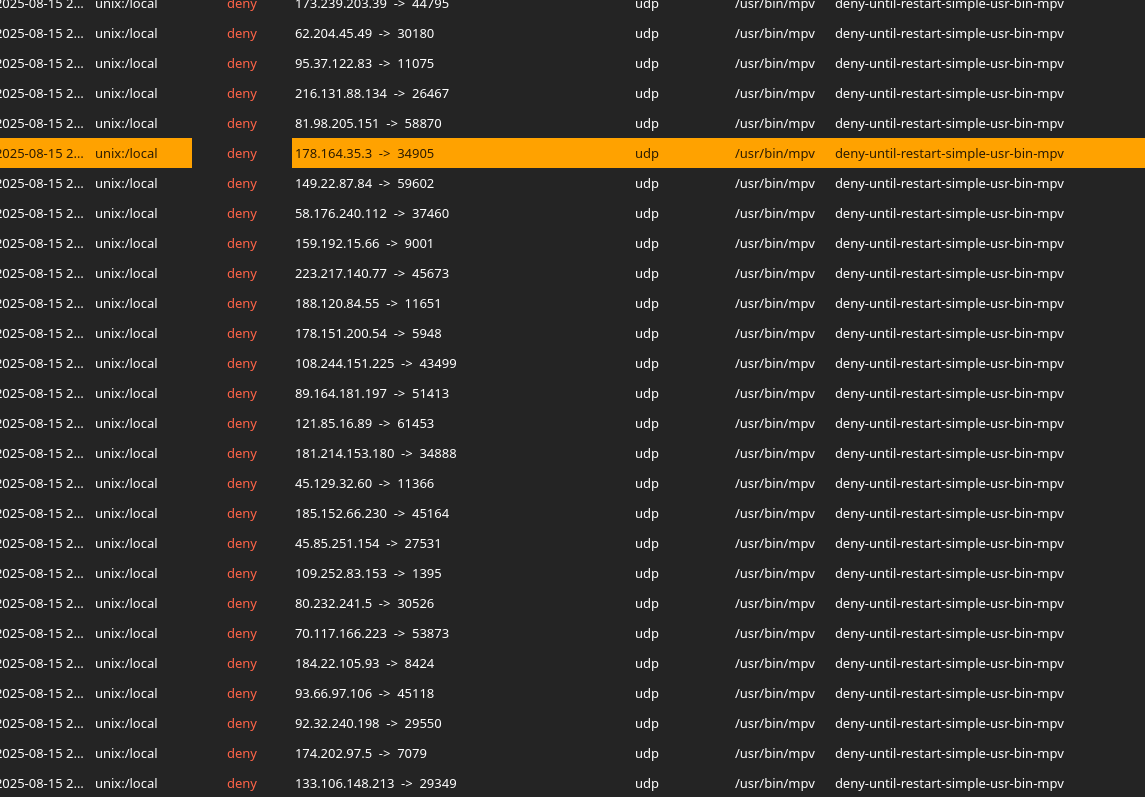Screen dimensions: 1145x797
Task: Click rule name in 223.217.140.77 row
Action: coord(949,273)
